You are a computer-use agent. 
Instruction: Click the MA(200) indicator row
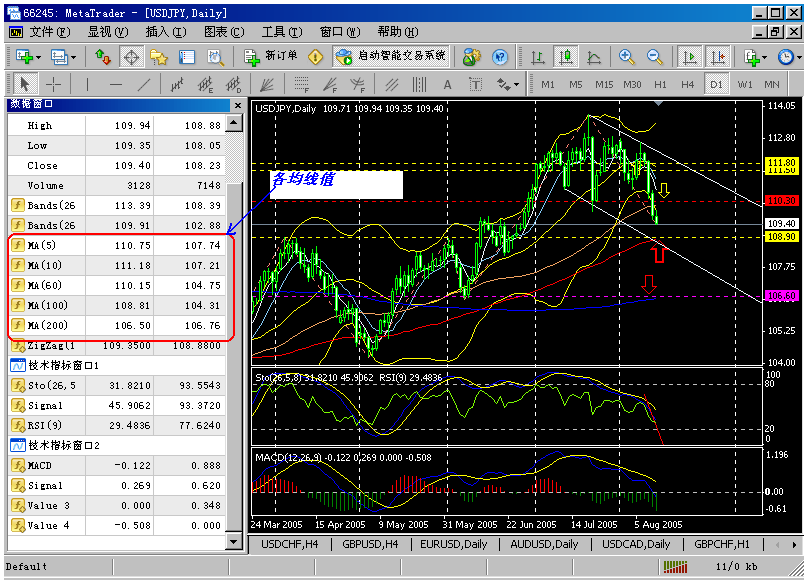pos(120,325)
